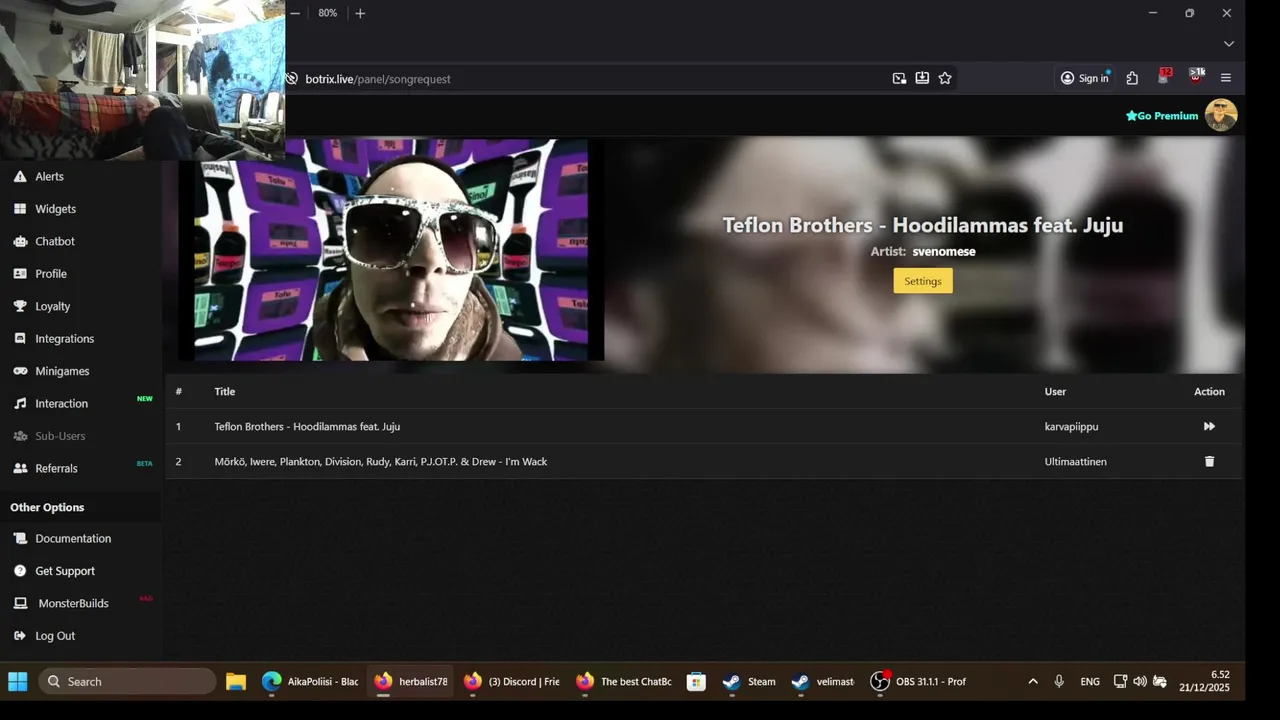Click the user name karvapiippu
Viewport: 1280px width, 720px height.
(1072, 427)
